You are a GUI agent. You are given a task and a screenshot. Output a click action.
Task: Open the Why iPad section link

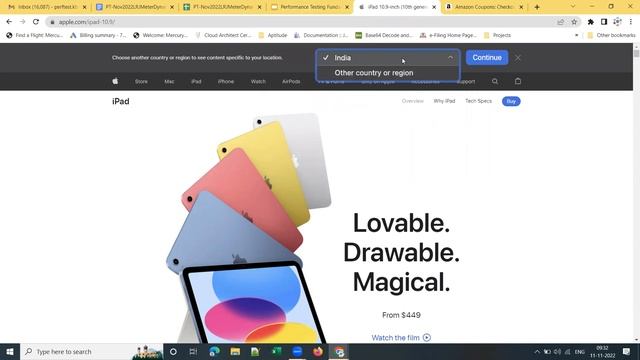(x=444, y=101)
